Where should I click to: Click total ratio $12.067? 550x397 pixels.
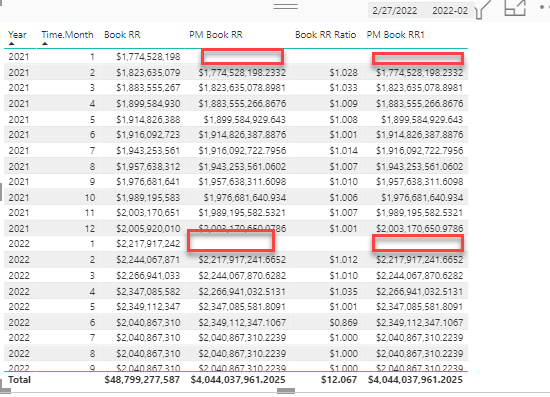(339, 380)
